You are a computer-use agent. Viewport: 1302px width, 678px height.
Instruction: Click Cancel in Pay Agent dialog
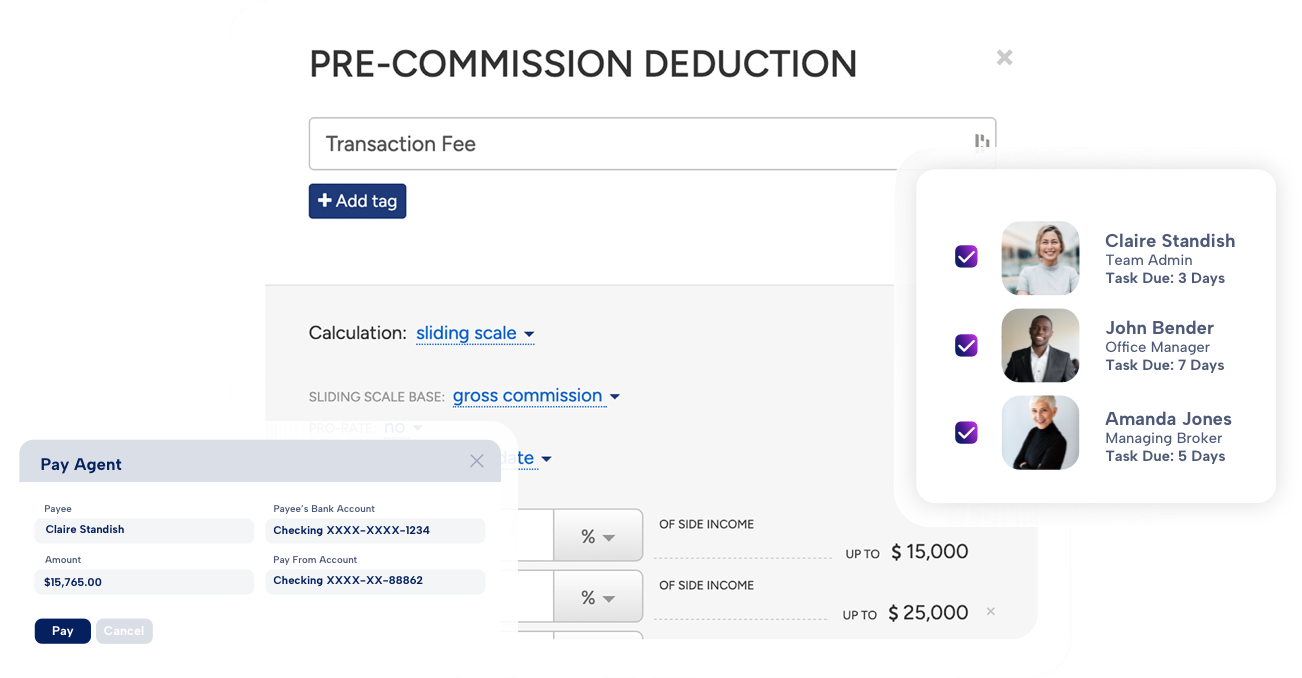pyautogui.click(x=124, y=631)
